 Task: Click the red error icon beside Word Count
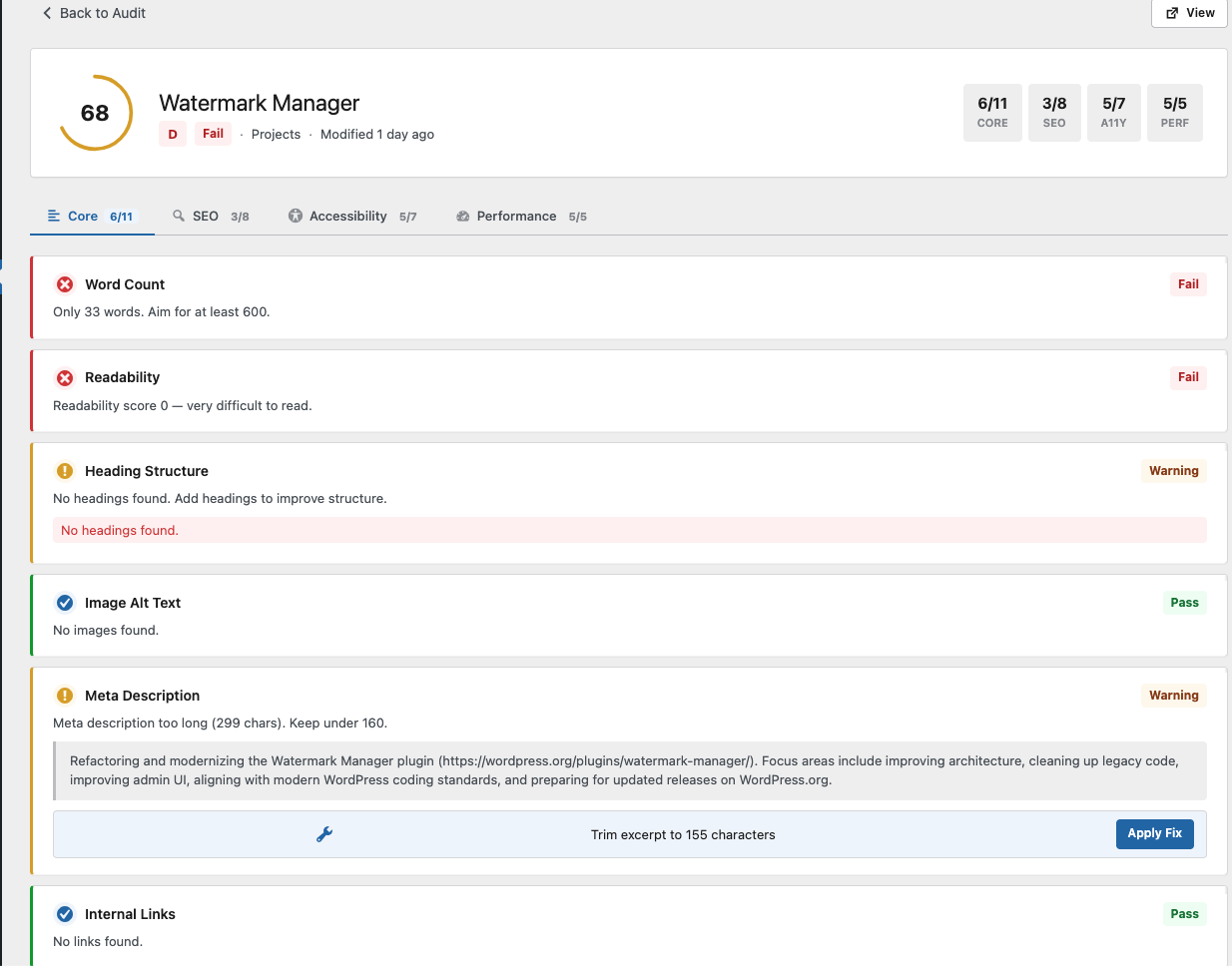[x=65, y=284]
